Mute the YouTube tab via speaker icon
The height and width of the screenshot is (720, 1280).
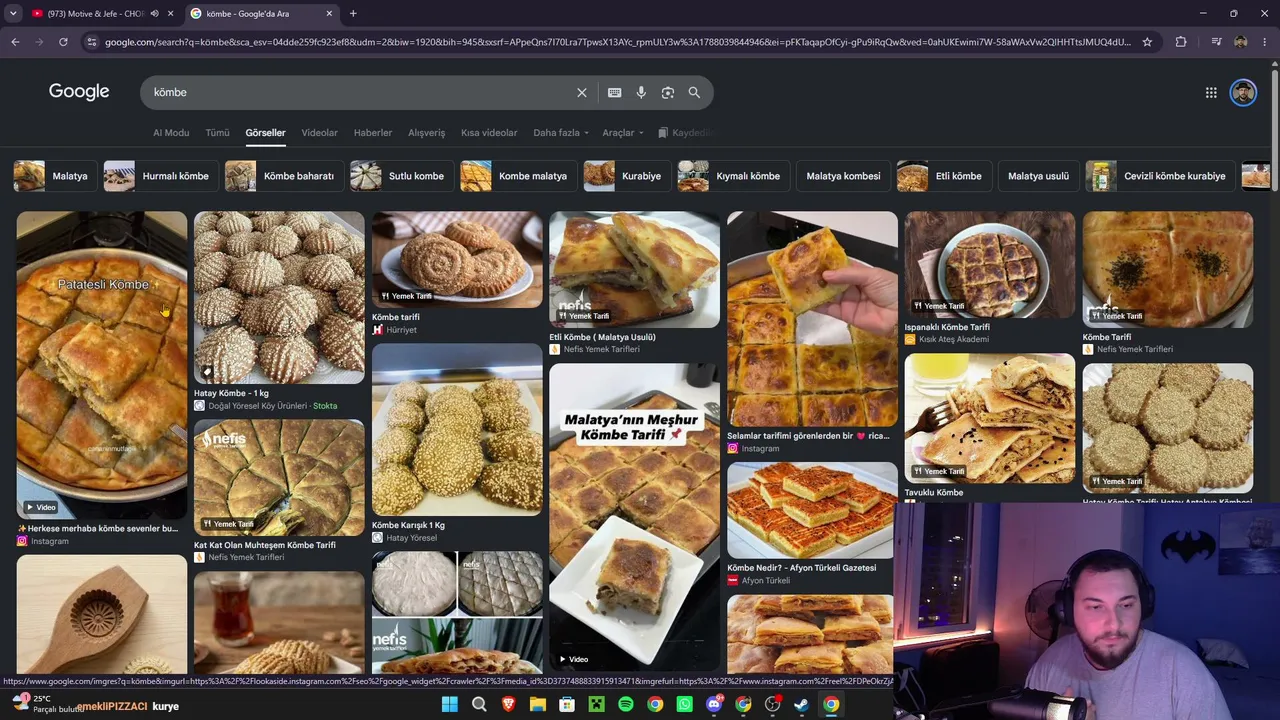point(154,14)
